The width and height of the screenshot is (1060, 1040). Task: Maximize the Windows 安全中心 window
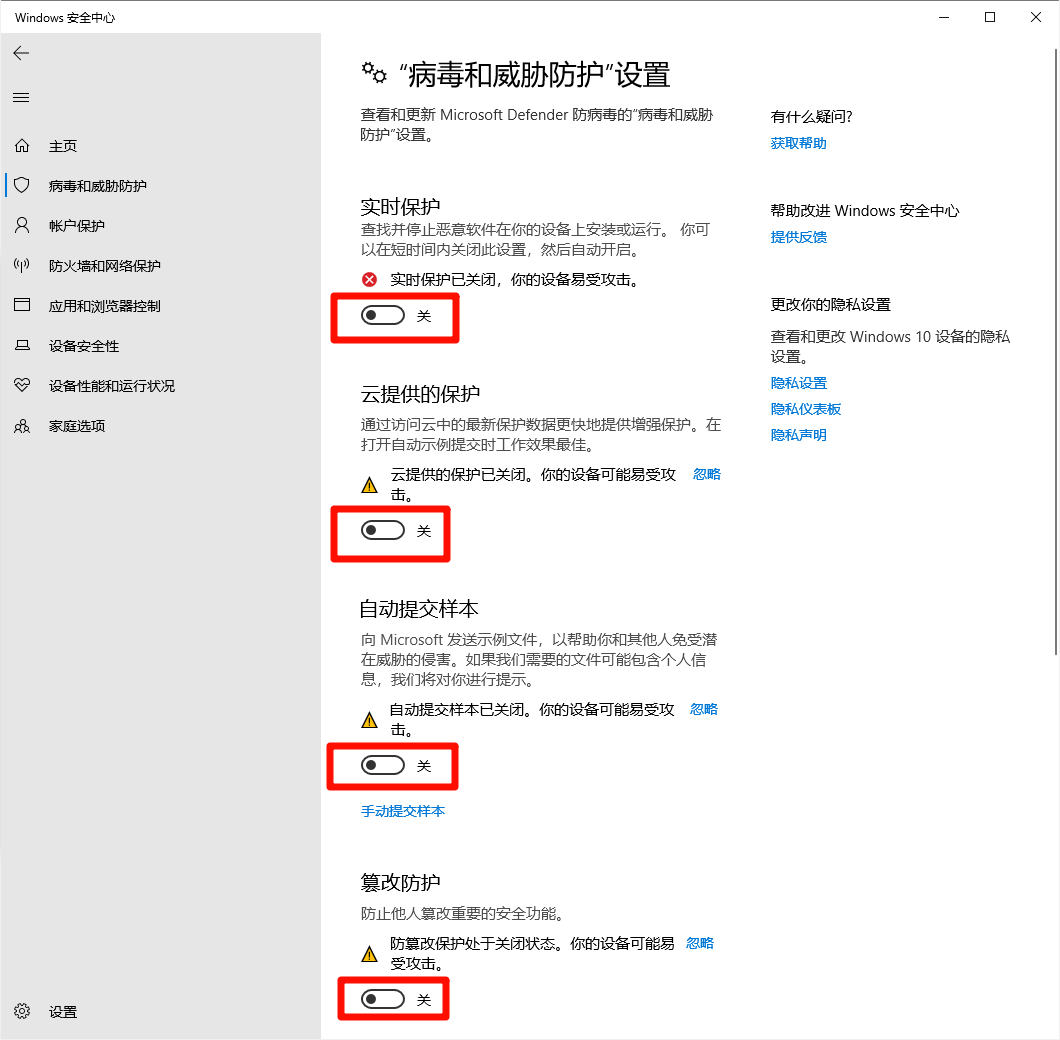click(990, 18)
